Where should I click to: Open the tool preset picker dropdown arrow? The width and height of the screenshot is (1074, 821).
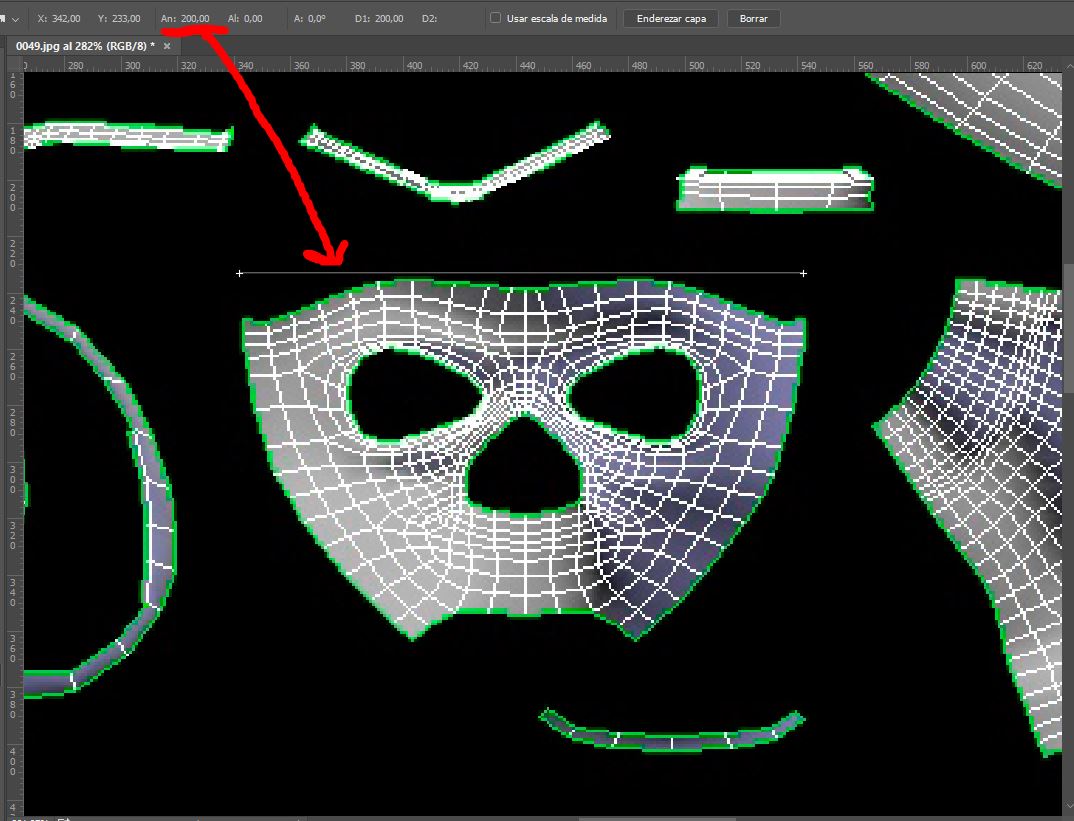[15, 19]
